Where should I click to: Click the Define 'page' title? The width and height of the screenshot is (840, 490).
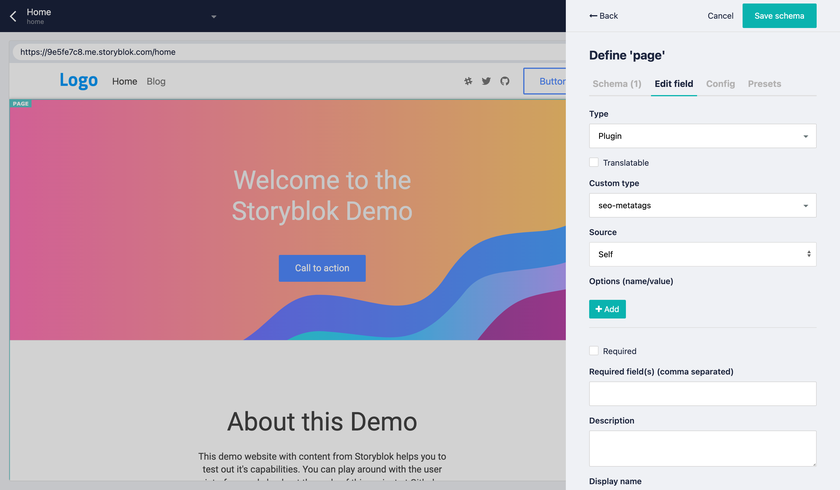coord(627,55)
